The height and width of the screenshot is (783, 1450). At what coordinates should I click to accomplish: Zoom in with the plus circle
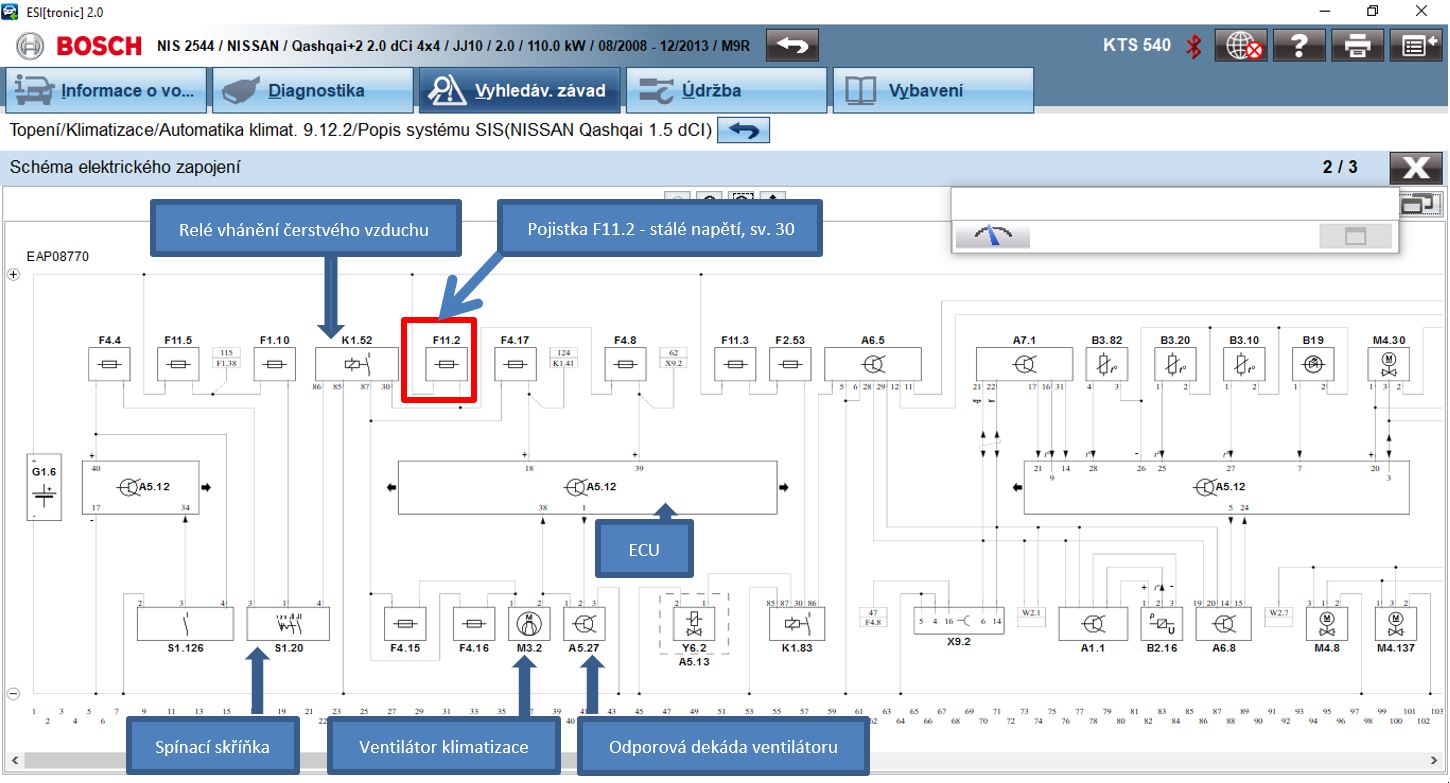14,274
